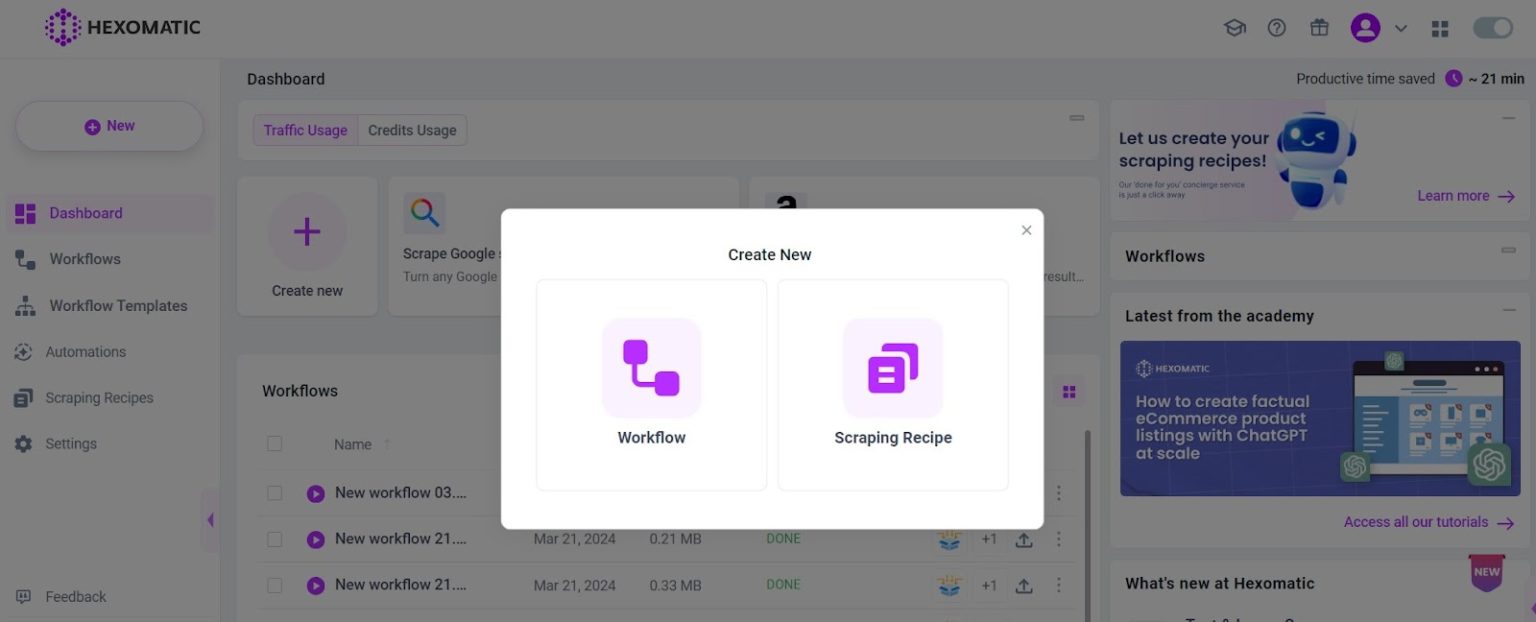
Task: Open the gift rewards icon
Action: (x=1319, y=28)
